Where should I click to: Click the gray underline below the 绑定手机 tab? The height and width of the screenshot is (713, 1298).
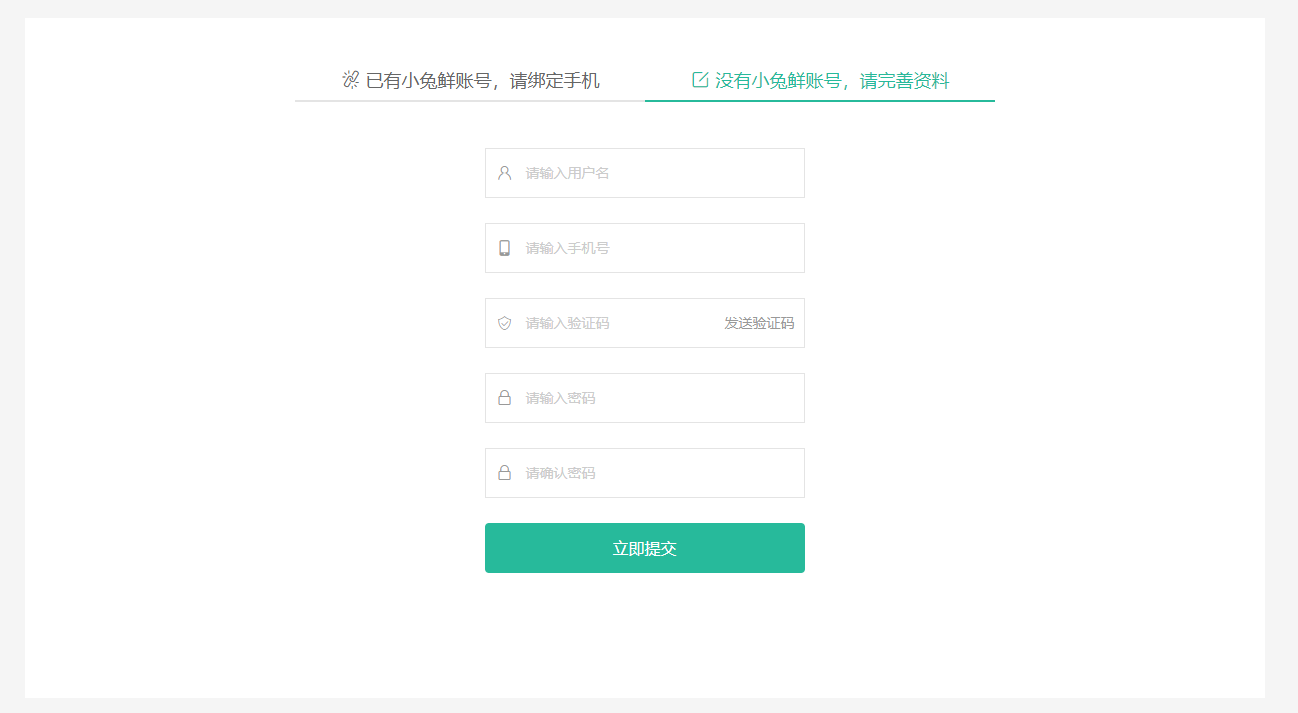[x=470, y=101]
